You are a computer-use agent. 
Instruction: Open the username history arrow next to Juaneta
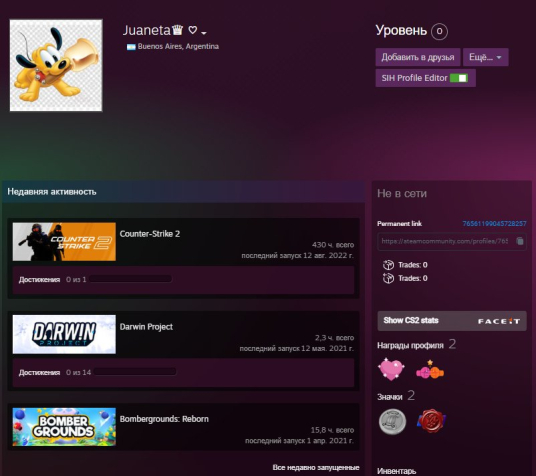204,33
